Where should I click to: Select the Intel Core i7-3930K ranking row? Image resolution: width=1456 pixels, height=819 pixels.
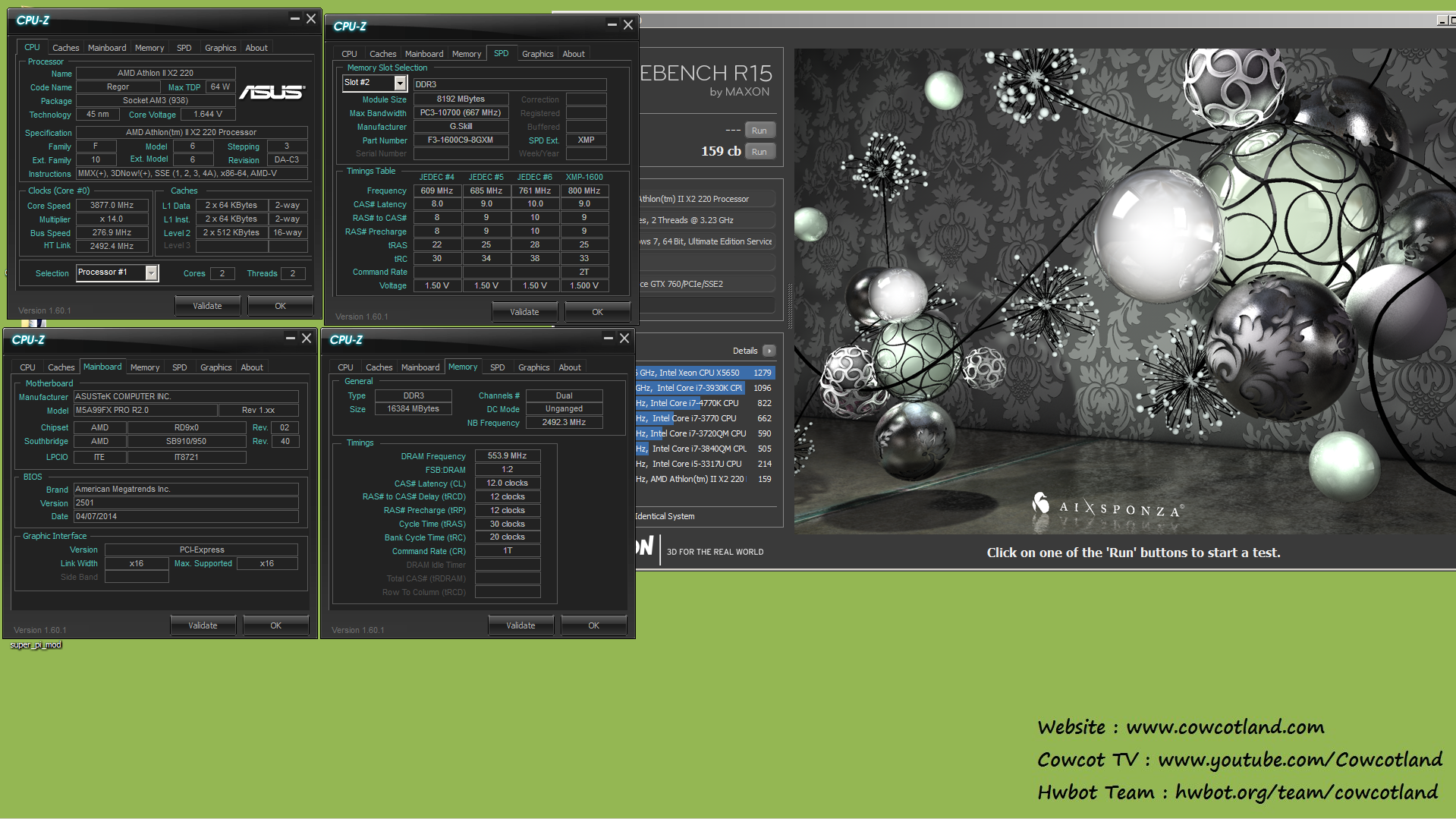(x=706, y=388)
